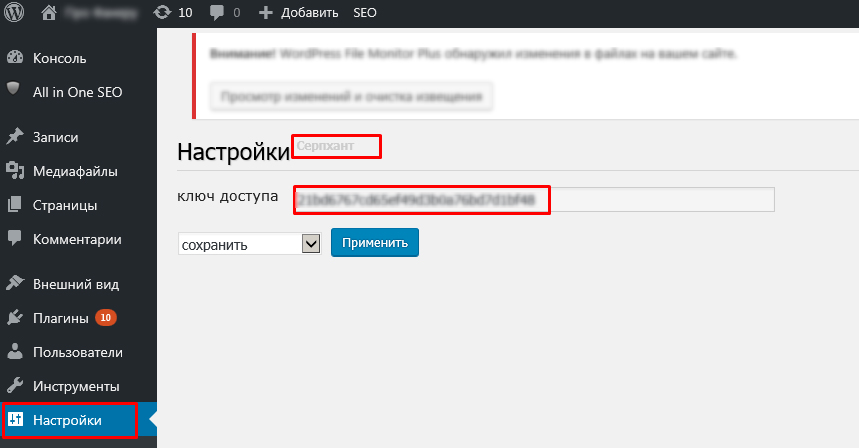The width and height of the screenshot is (859, 448).
Task: Click the All in One SEO shield icon
Action: 14,91
